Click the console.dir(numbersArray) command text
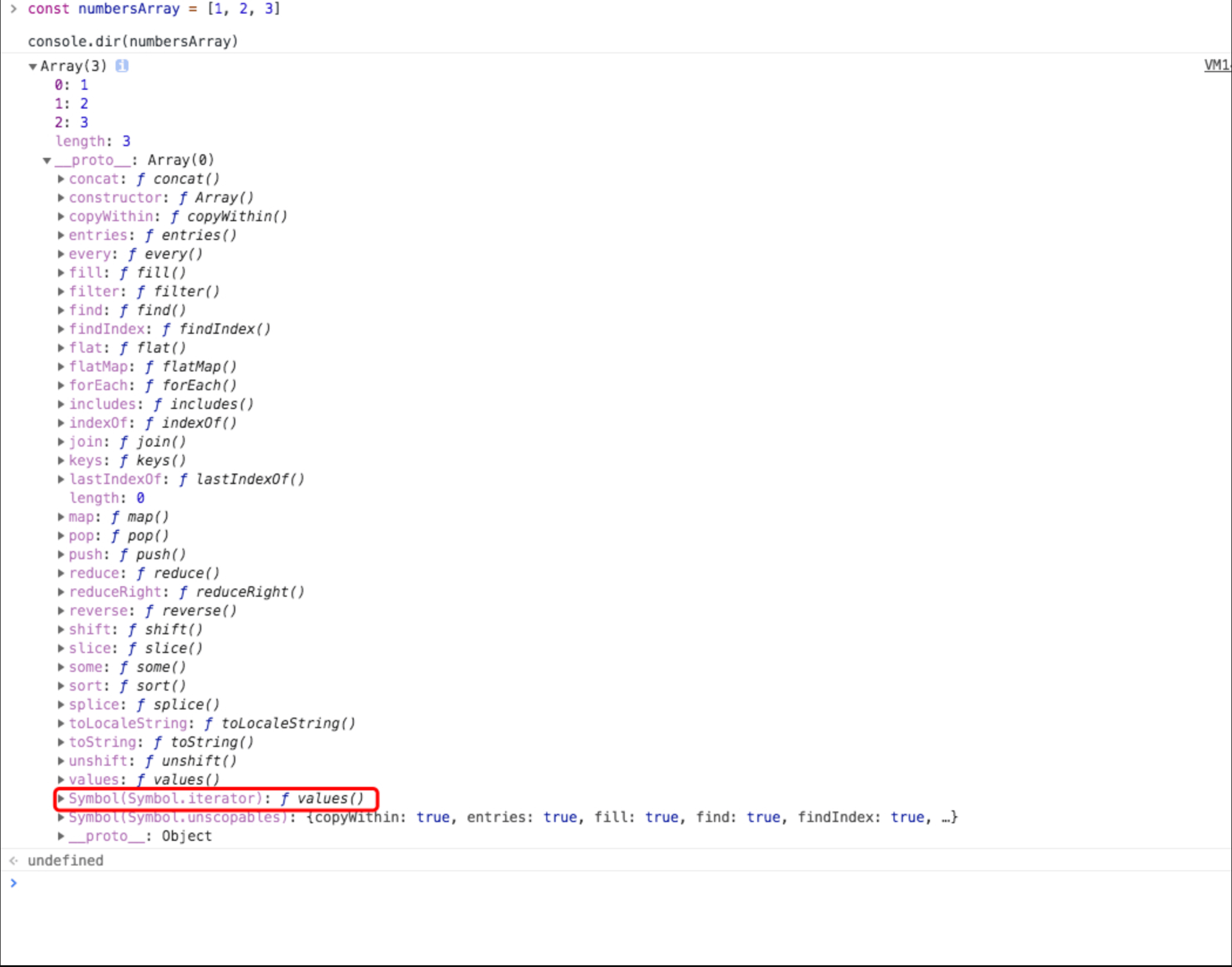The image size is (1232, 967). [133, 42]
